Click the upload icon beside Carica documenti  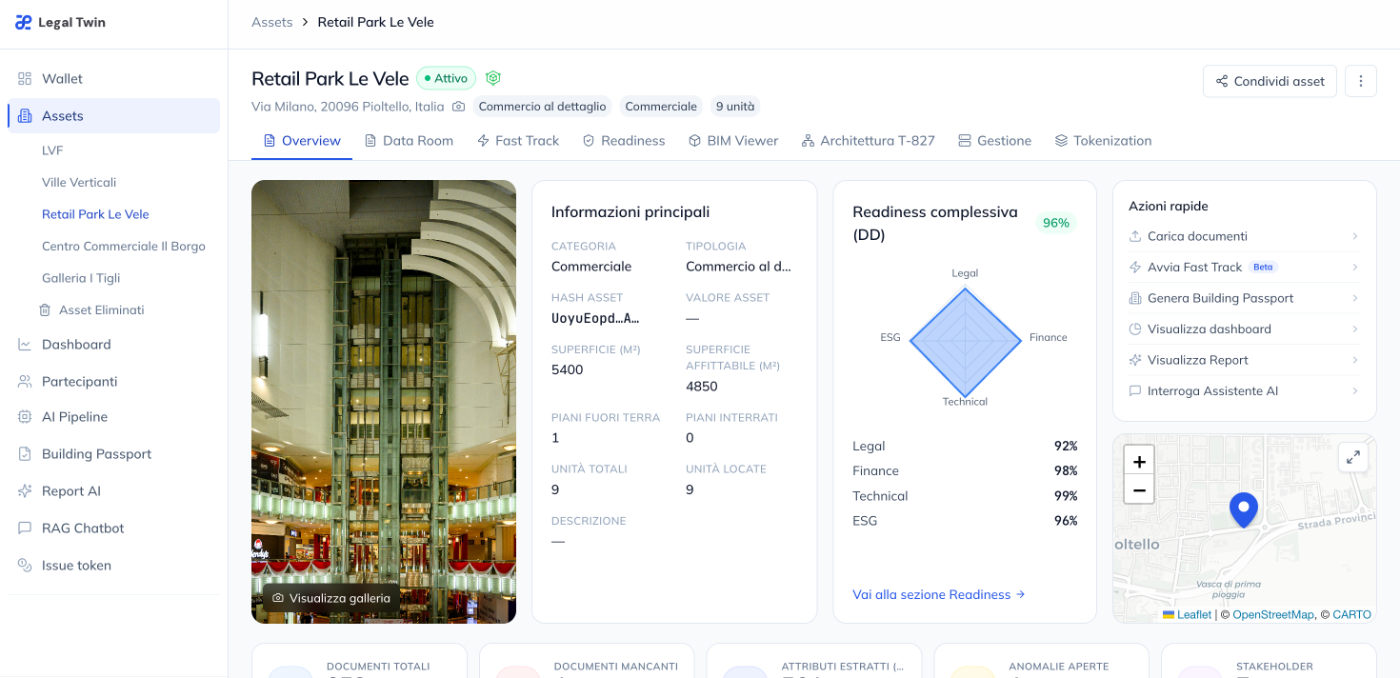pyautogui.click(x=1135, y=236)
